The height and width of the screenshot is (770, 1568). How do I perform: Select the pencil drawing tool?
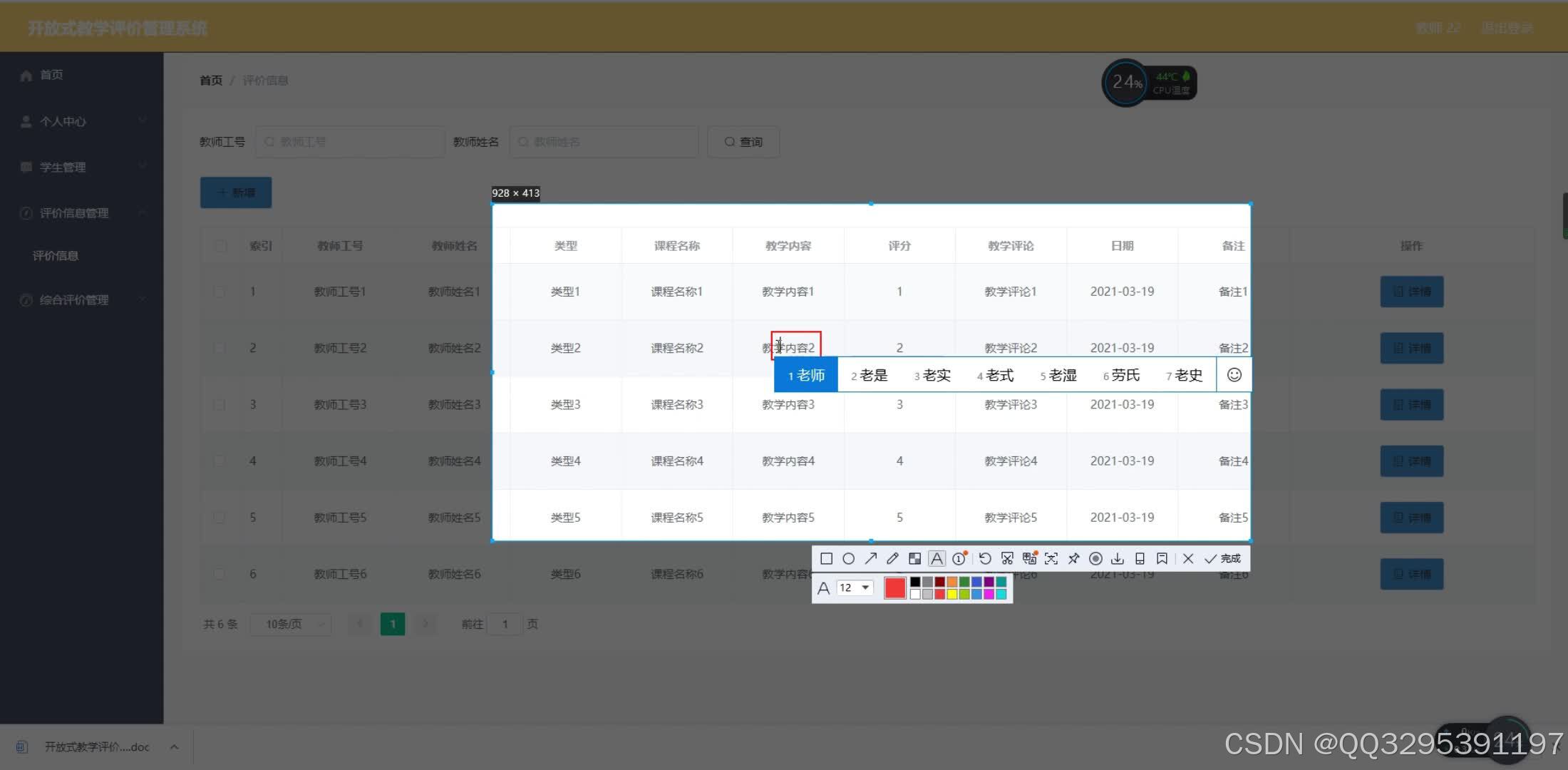[892, 559]
